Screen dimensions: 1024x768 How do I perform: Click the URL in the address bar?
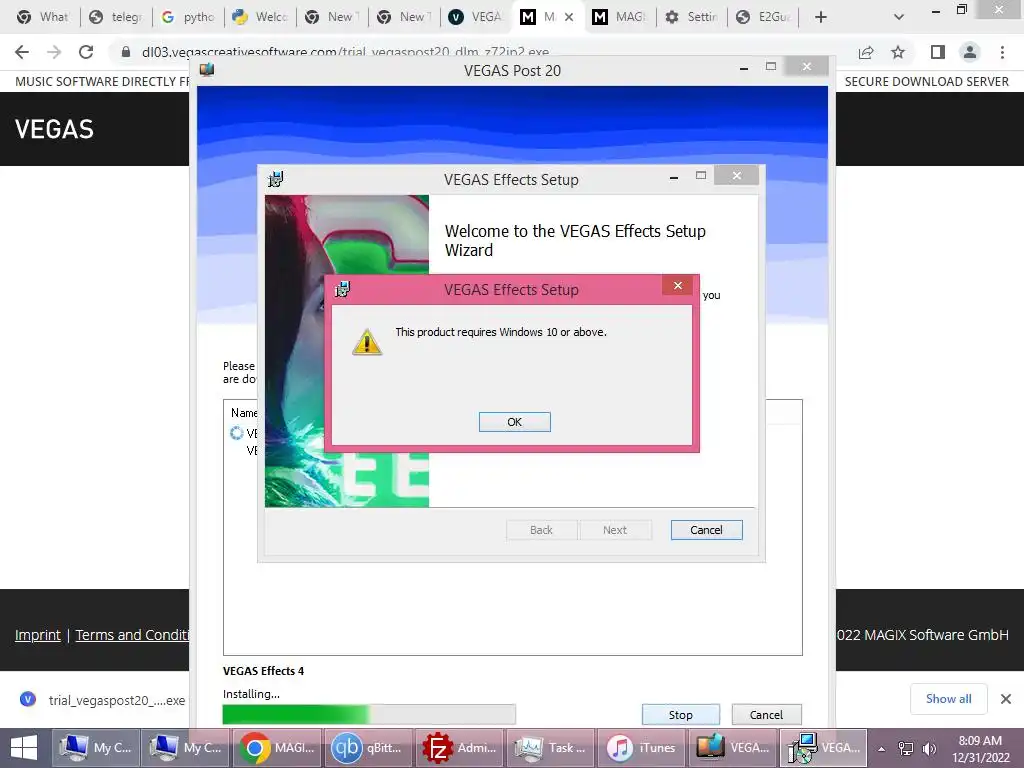click(x=345, y=52)
